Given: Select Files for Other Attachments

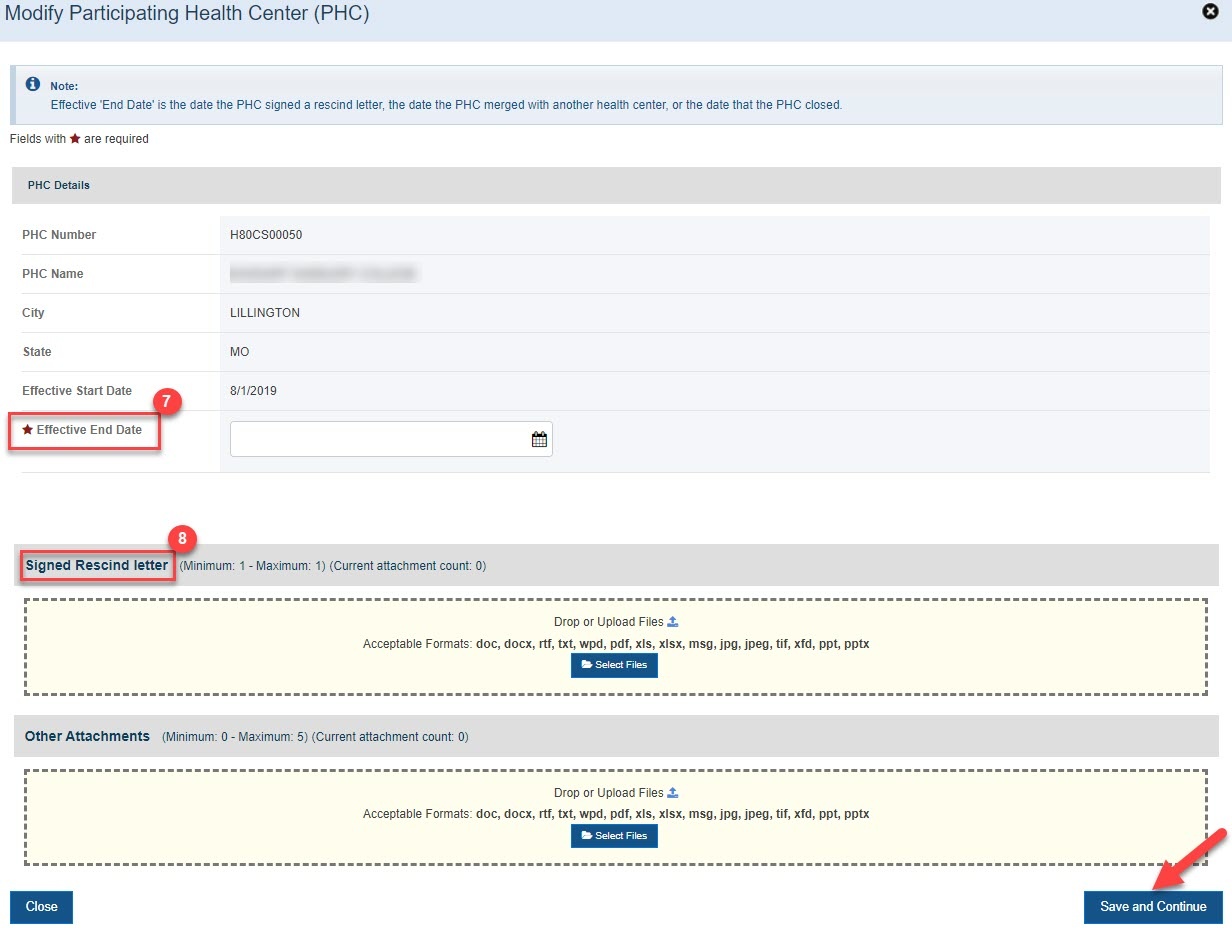Looking at the screenshot, I should 614,836.
